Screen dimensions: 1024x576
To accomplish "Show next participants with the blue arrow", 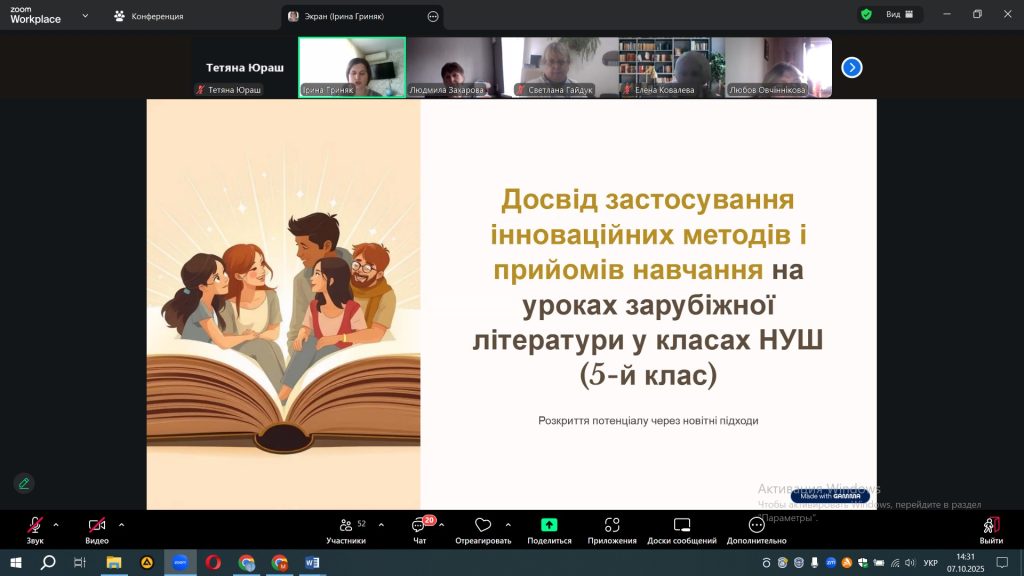I will 852,67.
